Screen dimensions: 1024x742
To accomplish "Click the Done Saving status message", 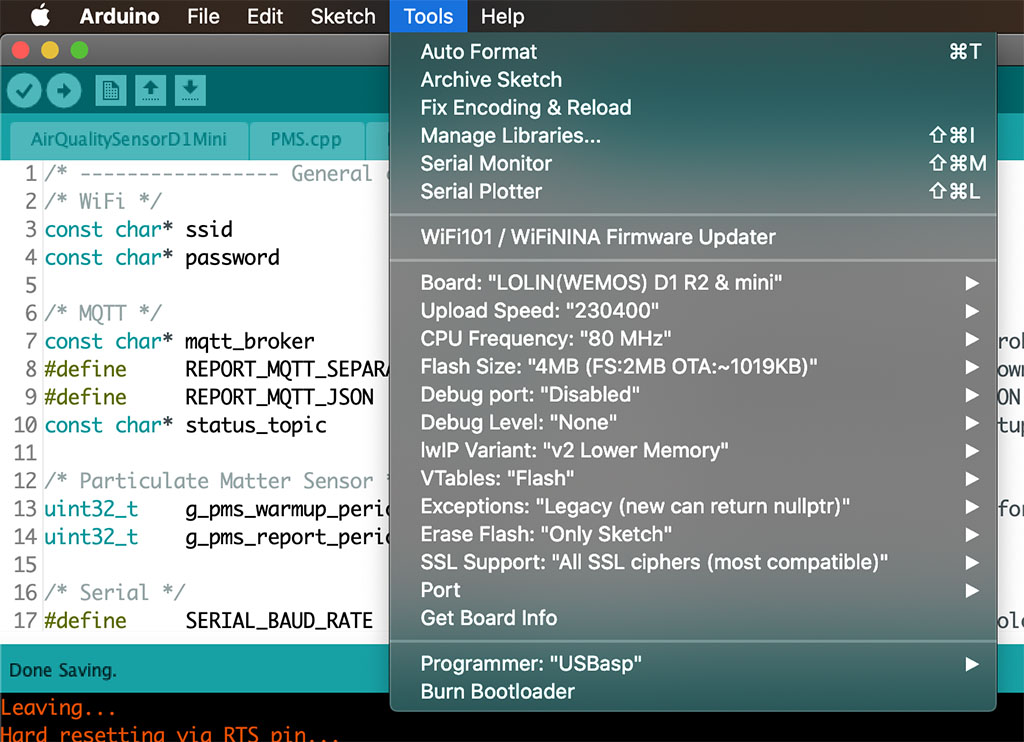I will point(63,671).
